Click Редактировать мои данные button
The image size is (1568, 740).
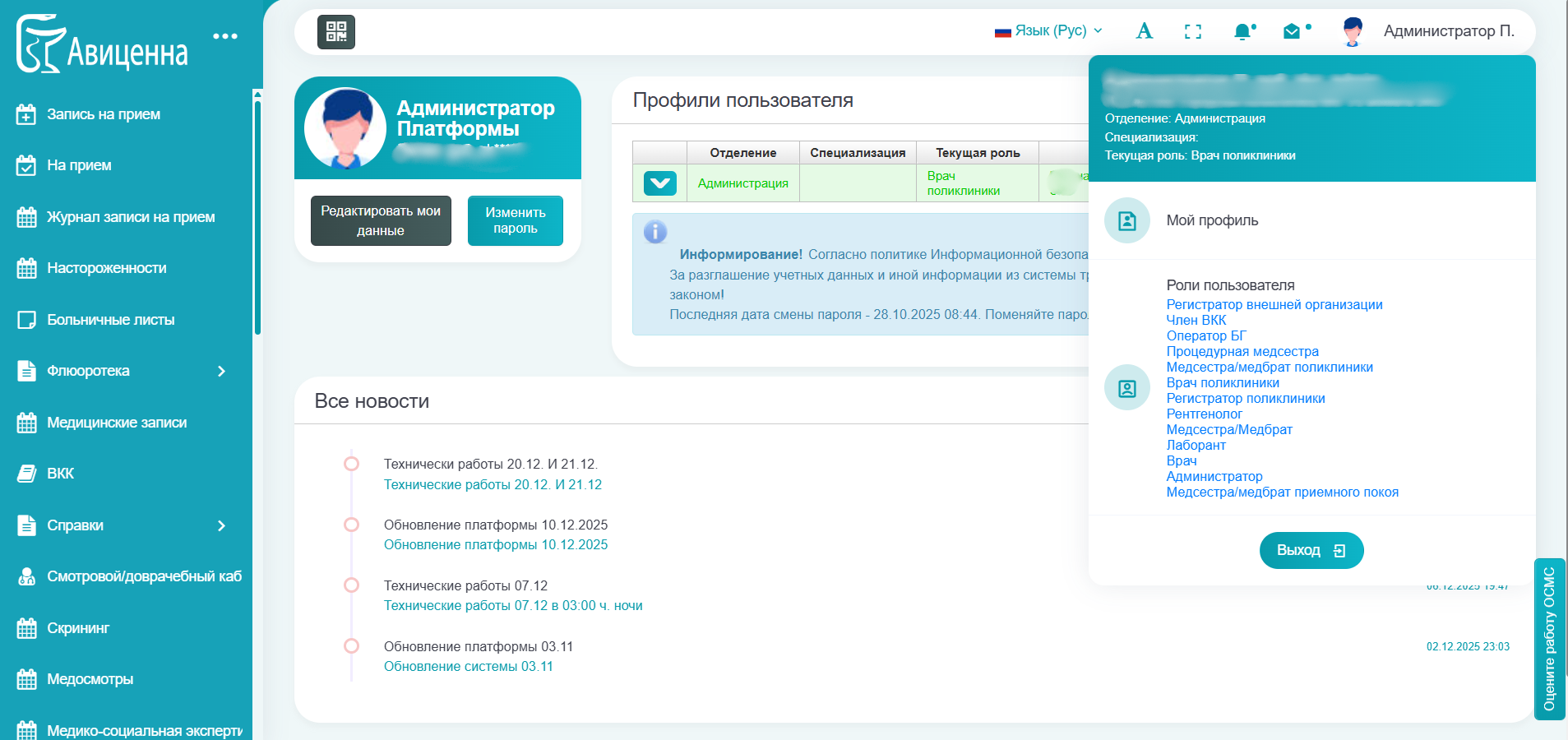381,220
